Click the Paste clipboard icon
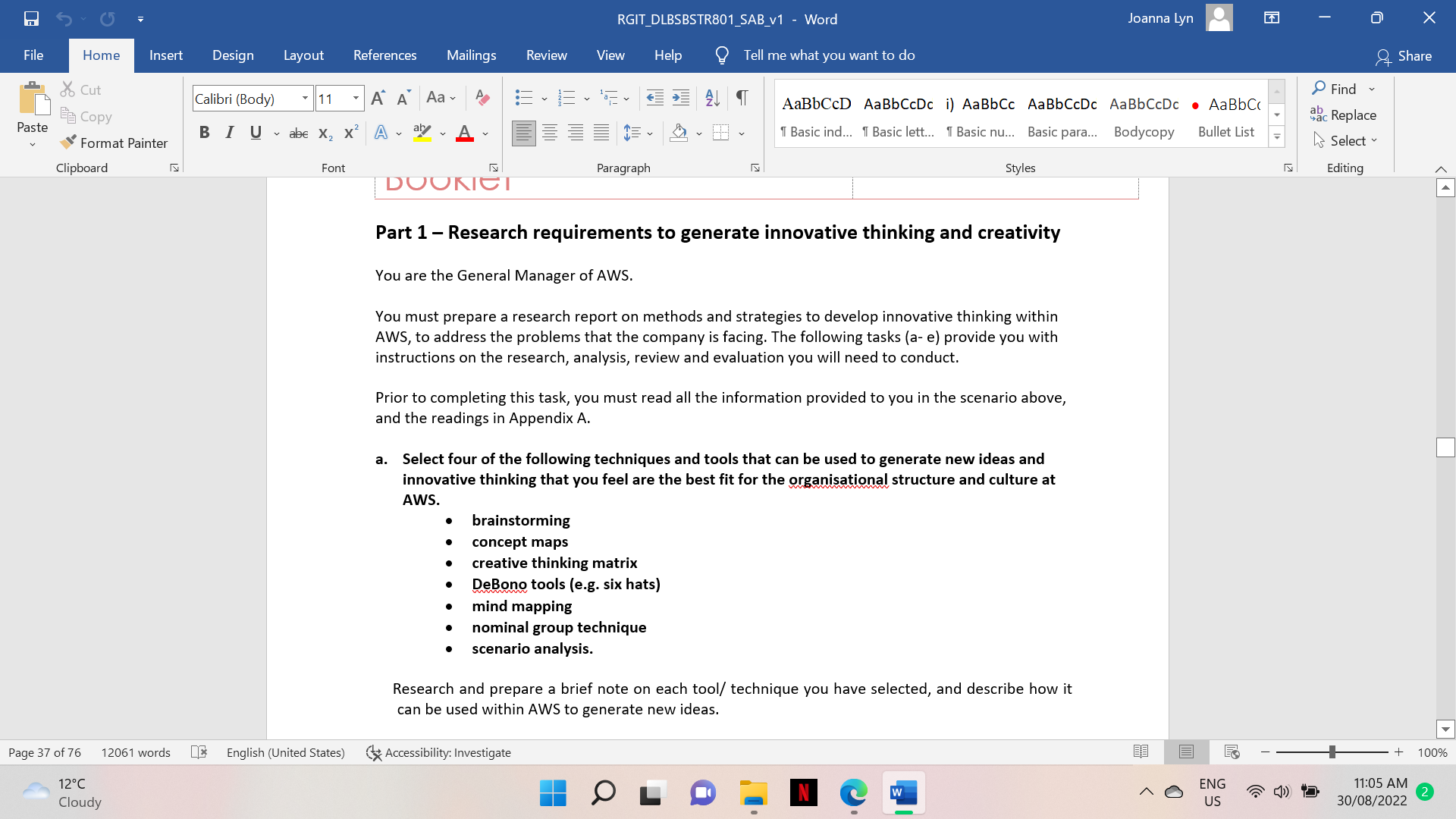Viewport: 1456px width, 819px height. point(33,99)
